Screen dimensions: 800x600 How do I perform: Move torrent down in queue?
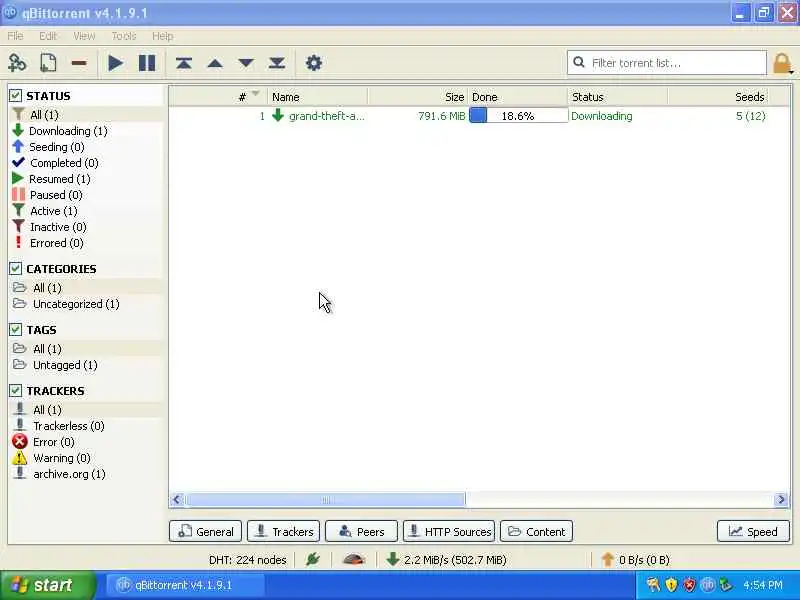(246, 63)
